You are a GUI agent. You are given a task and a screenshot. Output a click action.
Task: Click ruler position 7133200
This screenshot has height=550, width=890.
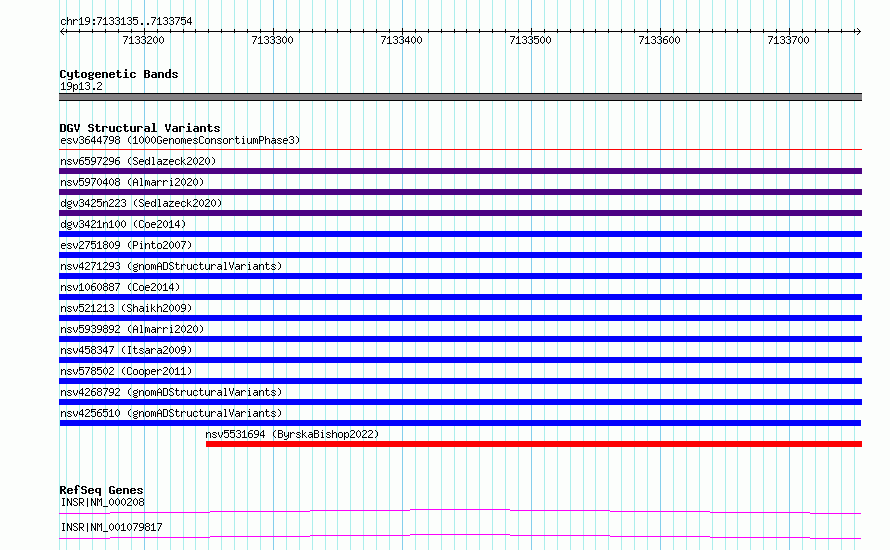[x=144, y=40]
